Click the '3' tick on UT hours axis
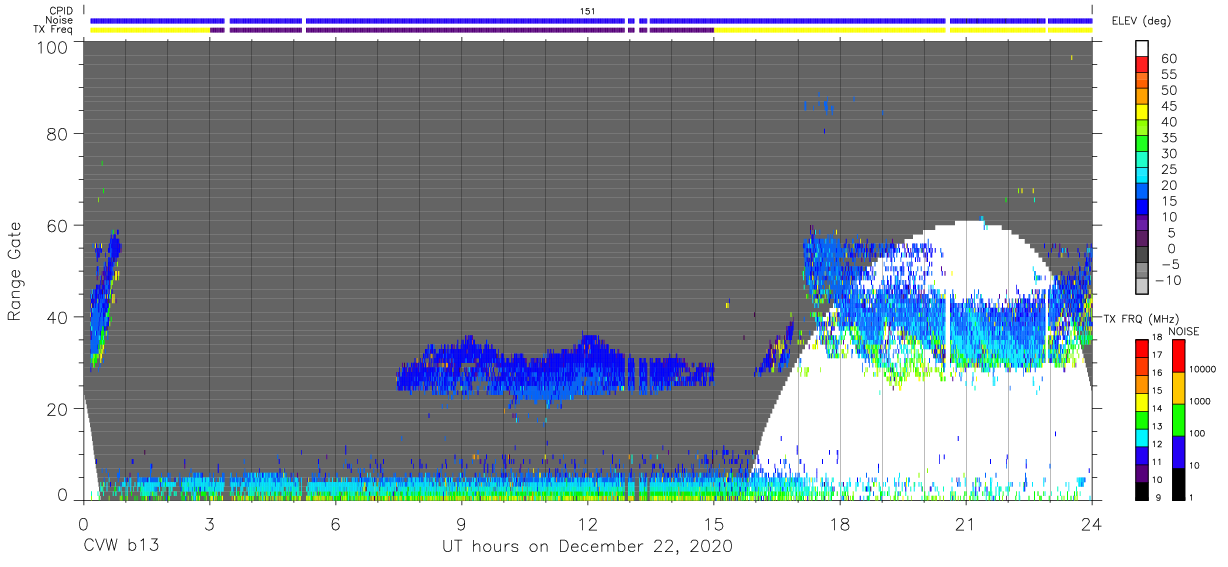Screen dimensions: 1228x567 point(209,522)
